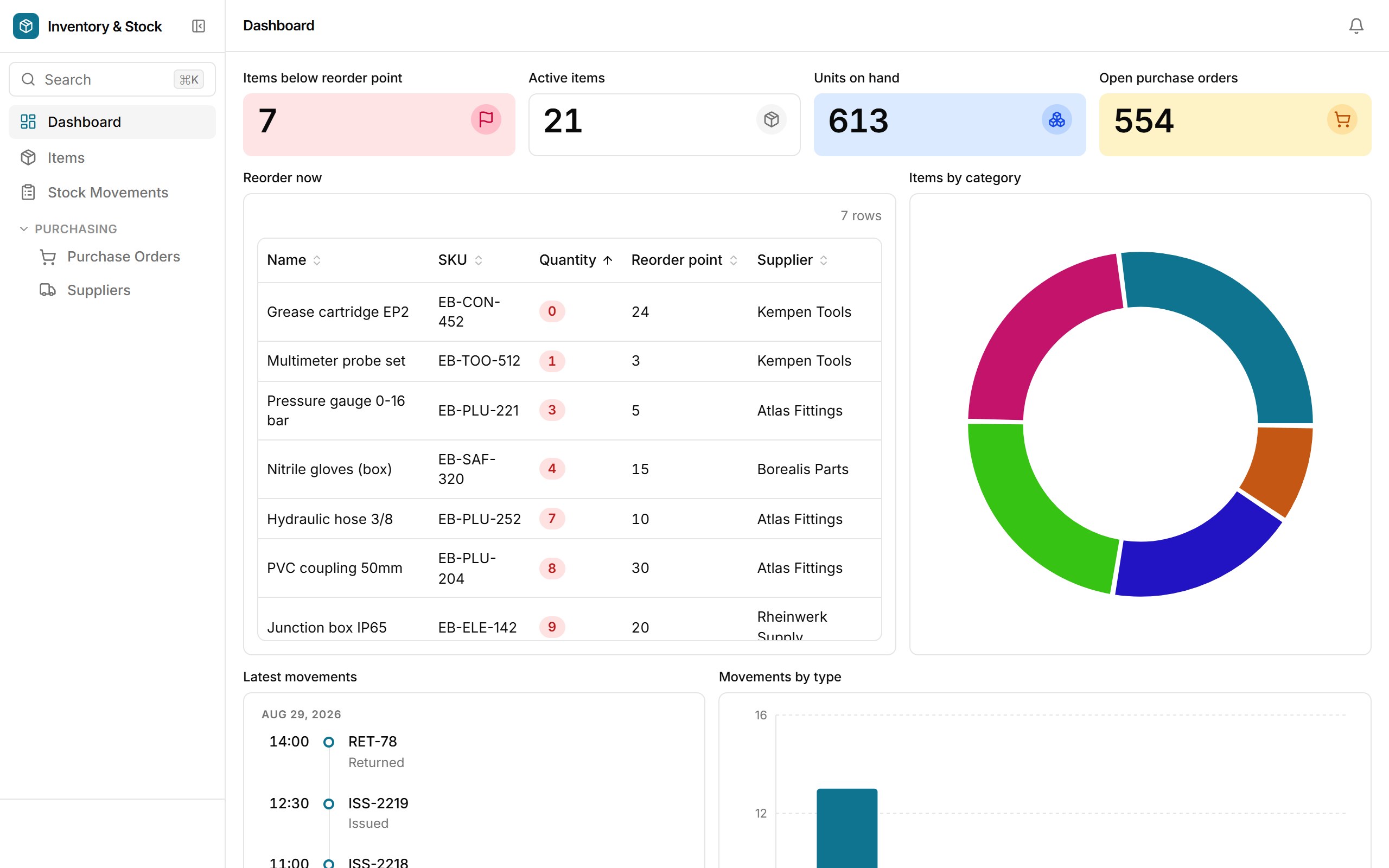This screenshot has height=868, width=1389.
Task: Click the quantity badge showing 0
Action: pyautogui.click(x=552, y=311)
